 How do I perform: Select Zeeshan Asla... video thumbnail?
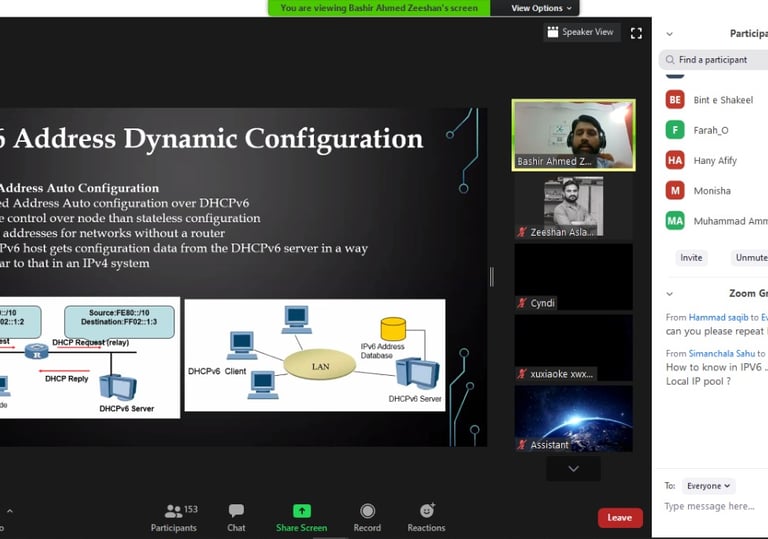tap(574, 207)
